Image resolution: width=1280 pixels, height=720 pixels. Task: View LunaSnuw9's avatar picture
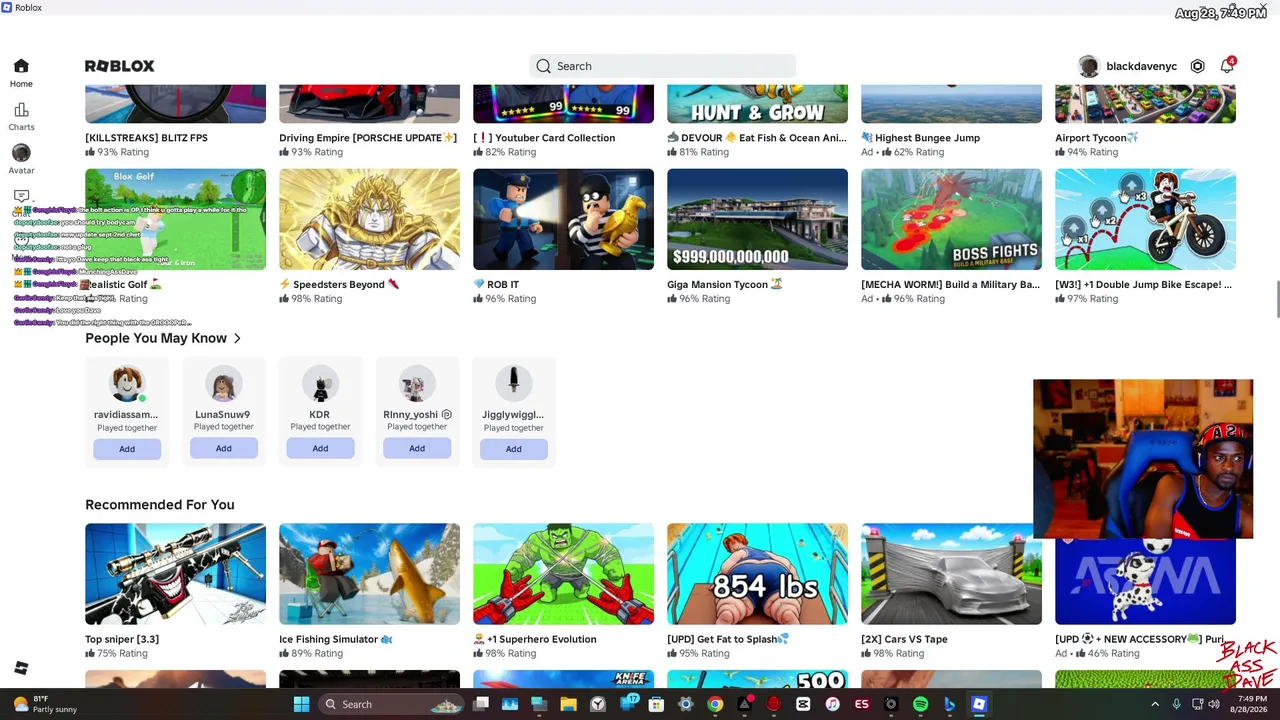pos(223,384)
